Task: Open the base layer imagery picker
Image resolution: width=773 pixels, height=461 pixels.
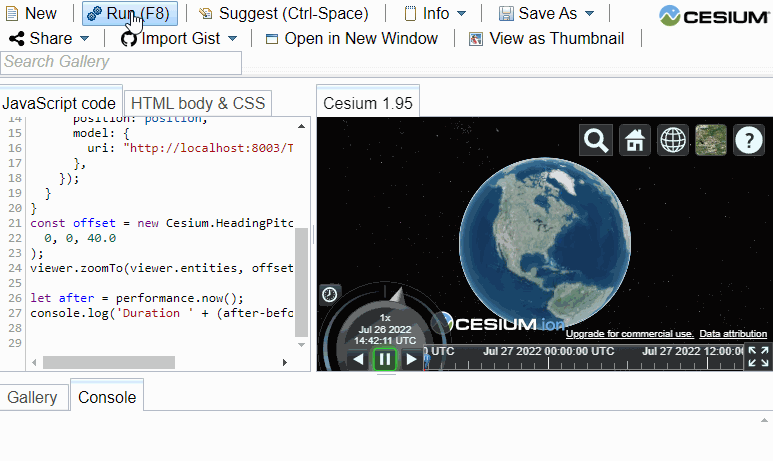Action: 711,141
